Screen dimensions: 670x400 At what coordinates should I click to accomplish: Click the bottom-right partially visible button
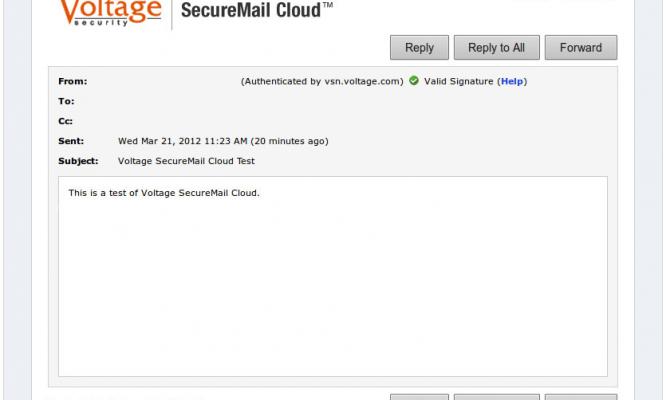click(581, 396)
